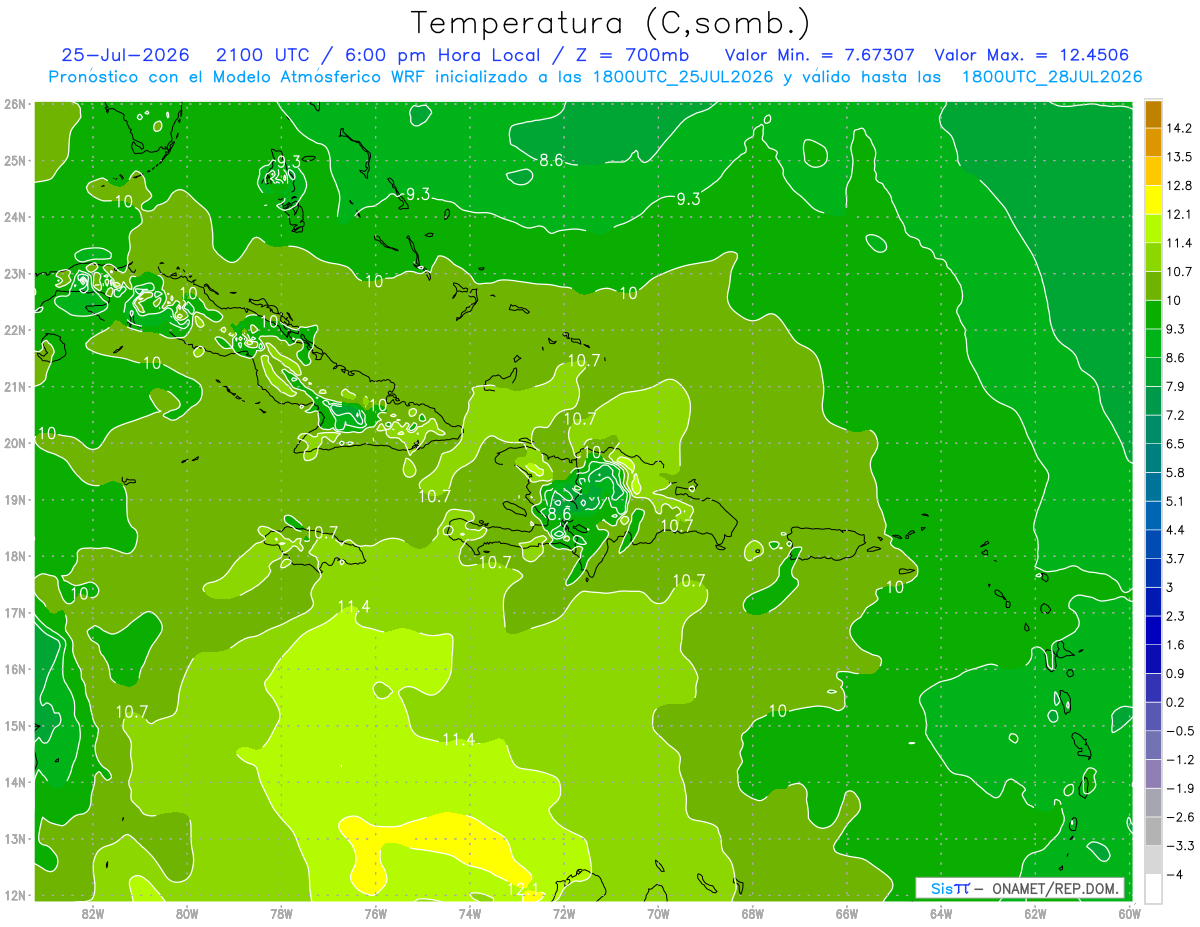The width and height of the screenshot is (1200, 927).
Task: Click the legend label "-3.3"
Action: coord(1179,846)
